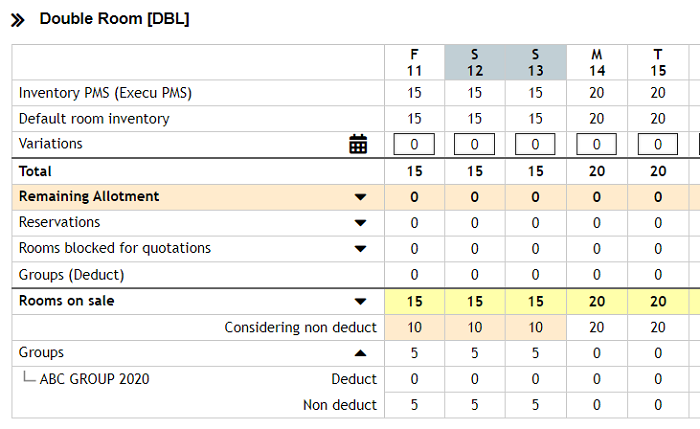Select the Variations field for Sunday 13

(x=535, y=144)
